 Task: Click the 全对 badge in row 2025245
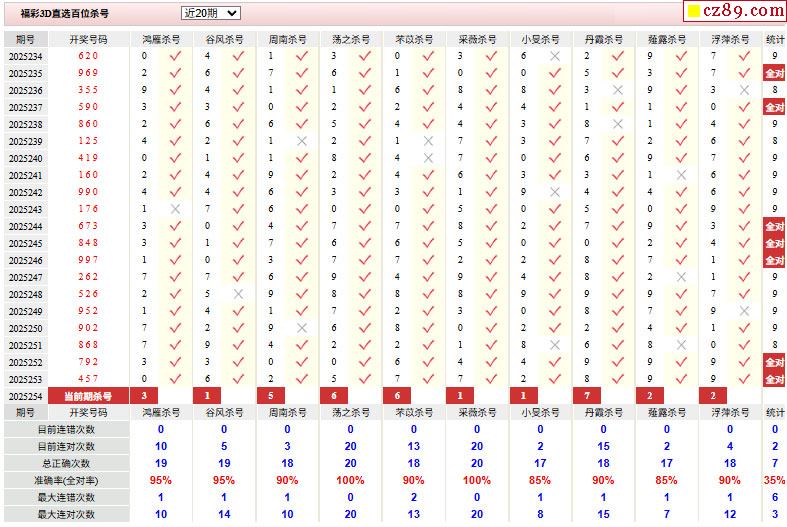[774, 243]
